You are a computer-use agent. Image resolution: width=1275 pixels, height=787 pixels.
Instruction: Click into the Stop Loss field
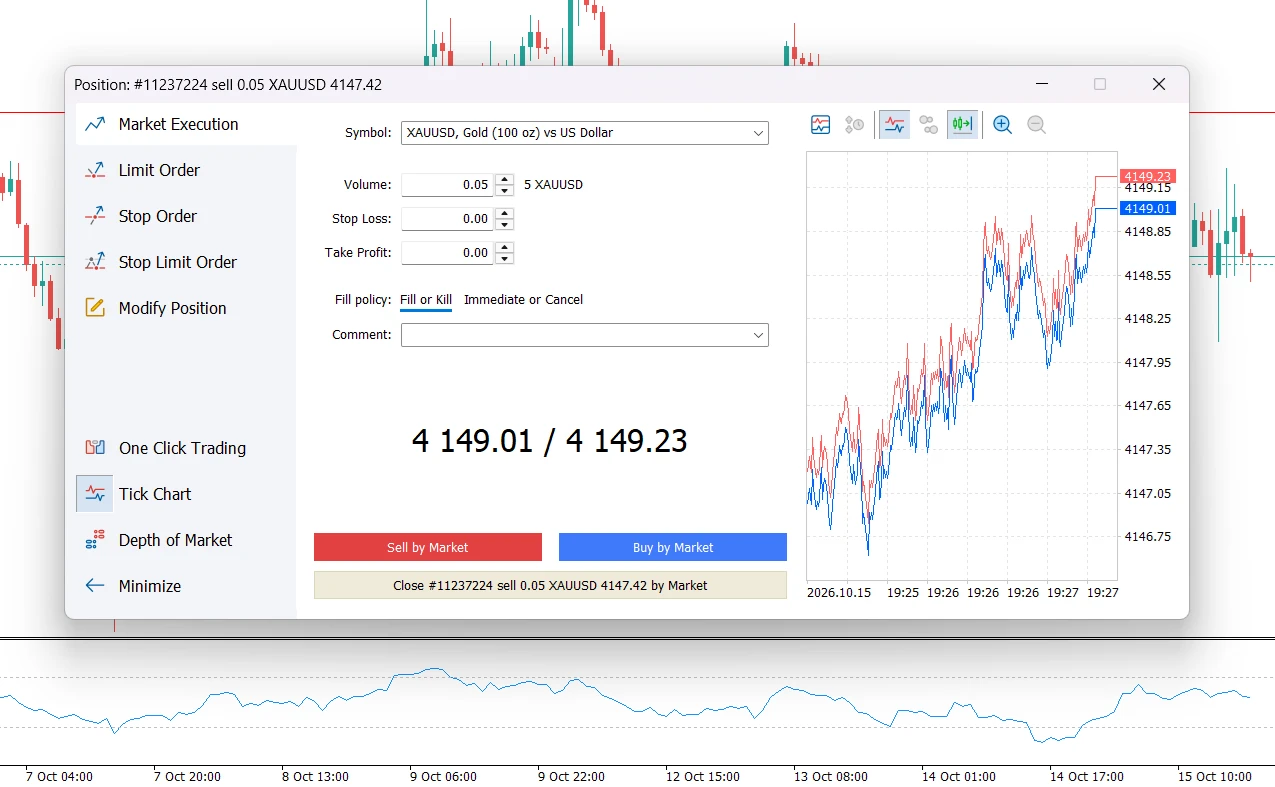[448, 219]
